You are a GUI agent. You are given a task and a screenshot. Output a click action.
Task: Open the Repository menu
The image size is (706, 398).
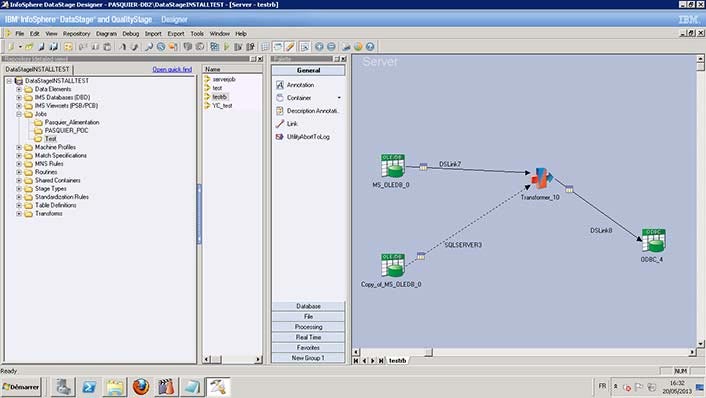tap(76, 34)
